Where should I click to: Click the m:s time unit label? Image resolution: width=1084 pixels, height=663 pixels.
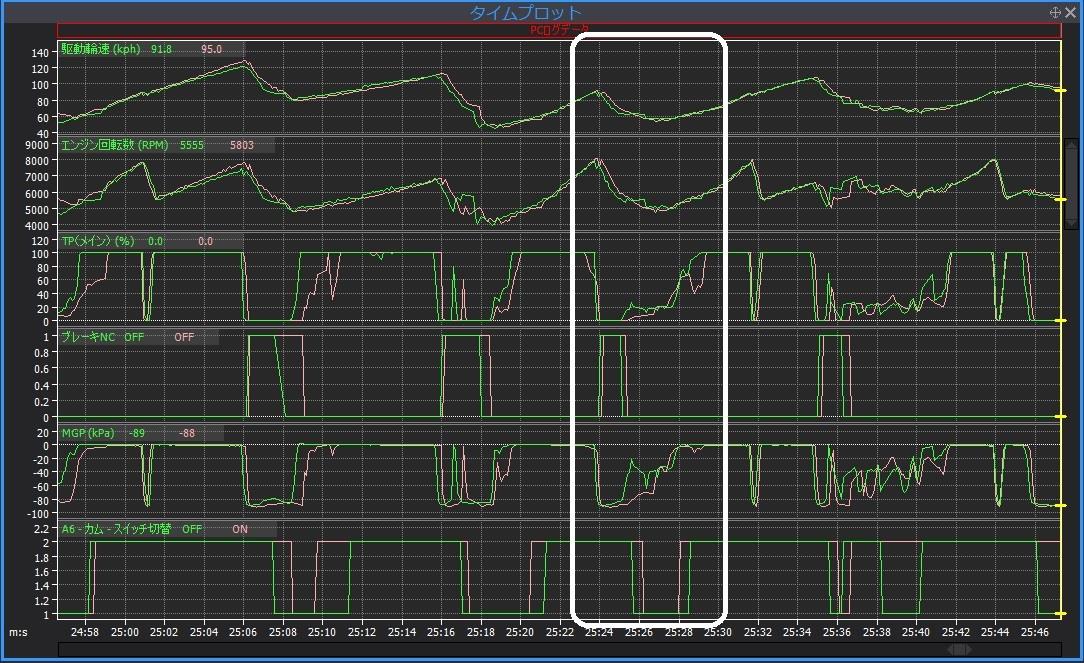coord(19,632)
